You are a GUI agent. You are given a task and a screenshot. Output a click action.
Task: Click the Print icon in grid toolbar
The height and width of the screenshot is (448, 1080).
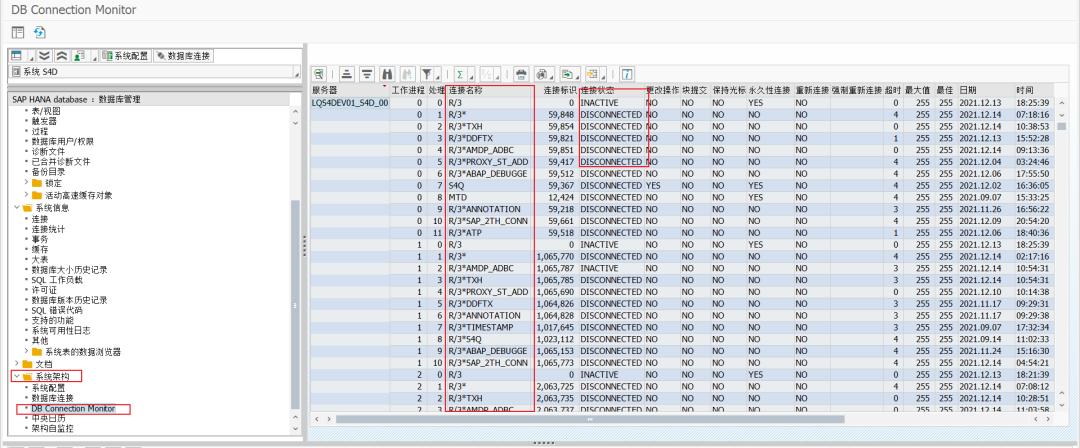coord(522,74)
